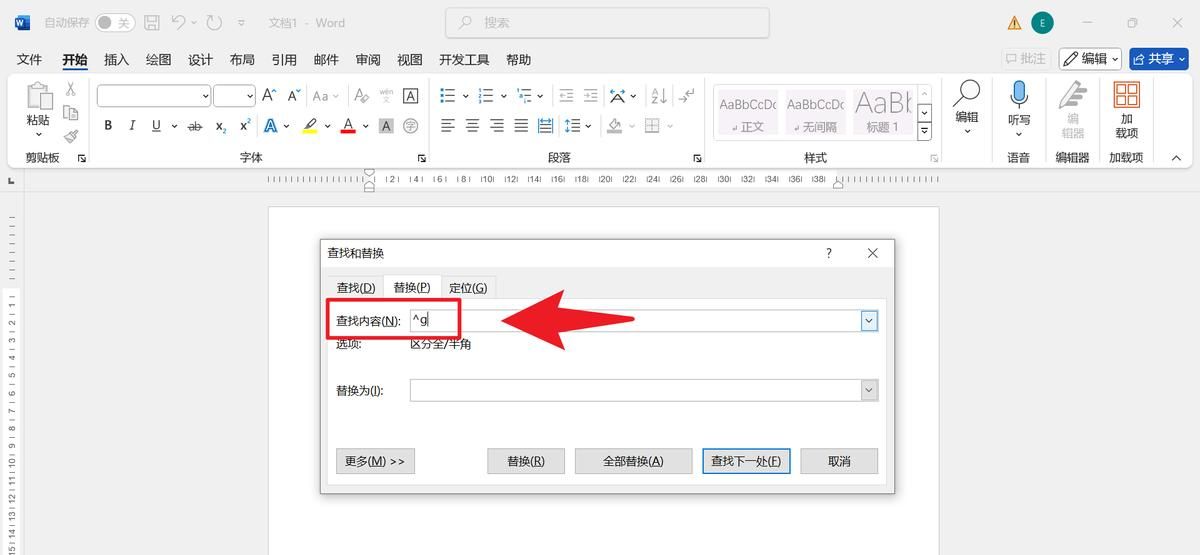Screen dimensions: 1200x555
Task: Click the Find Next (查找下一处) button
Action: 747,461
